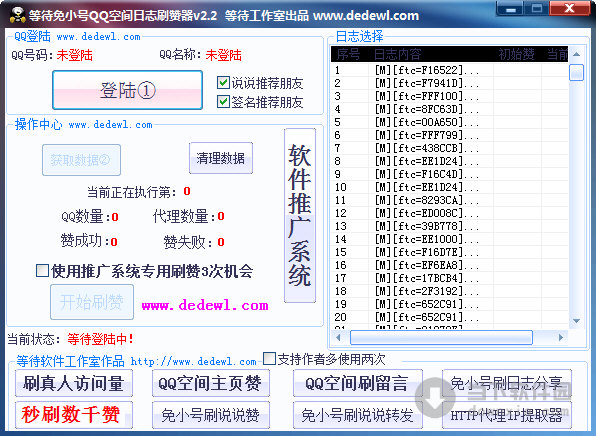
Task: Click the red 未登陆 QQ名称 value
Action: 224,55
